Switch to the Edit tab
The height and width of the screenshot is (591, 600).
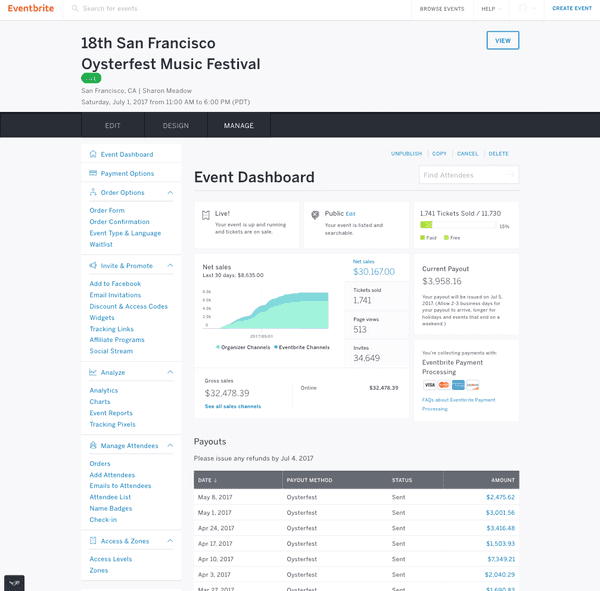113,125
